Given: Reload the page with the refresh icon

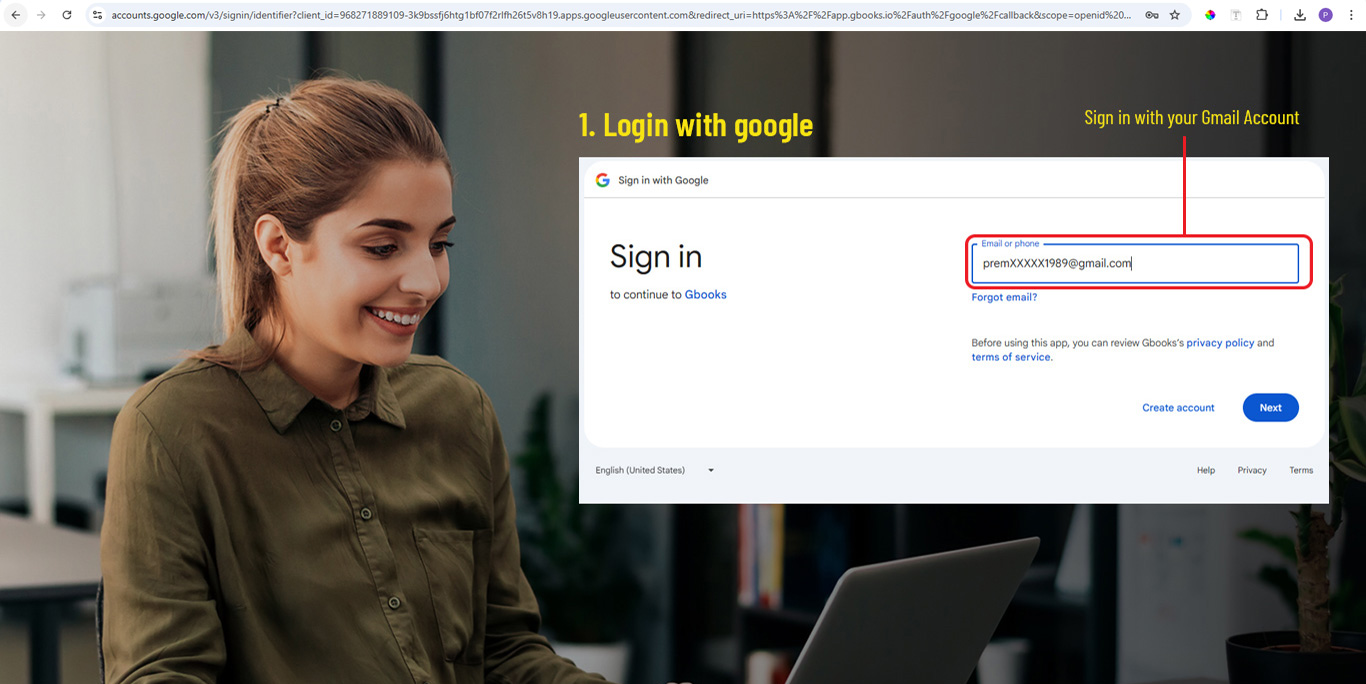Looking at the screenshot, I should (67, 15).
